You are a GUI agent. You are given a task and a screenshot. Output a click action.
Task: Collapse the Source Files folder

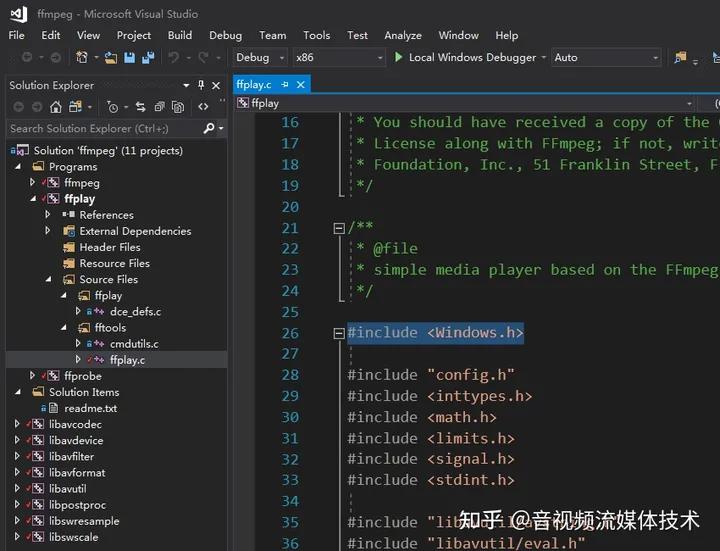[48, 279]
